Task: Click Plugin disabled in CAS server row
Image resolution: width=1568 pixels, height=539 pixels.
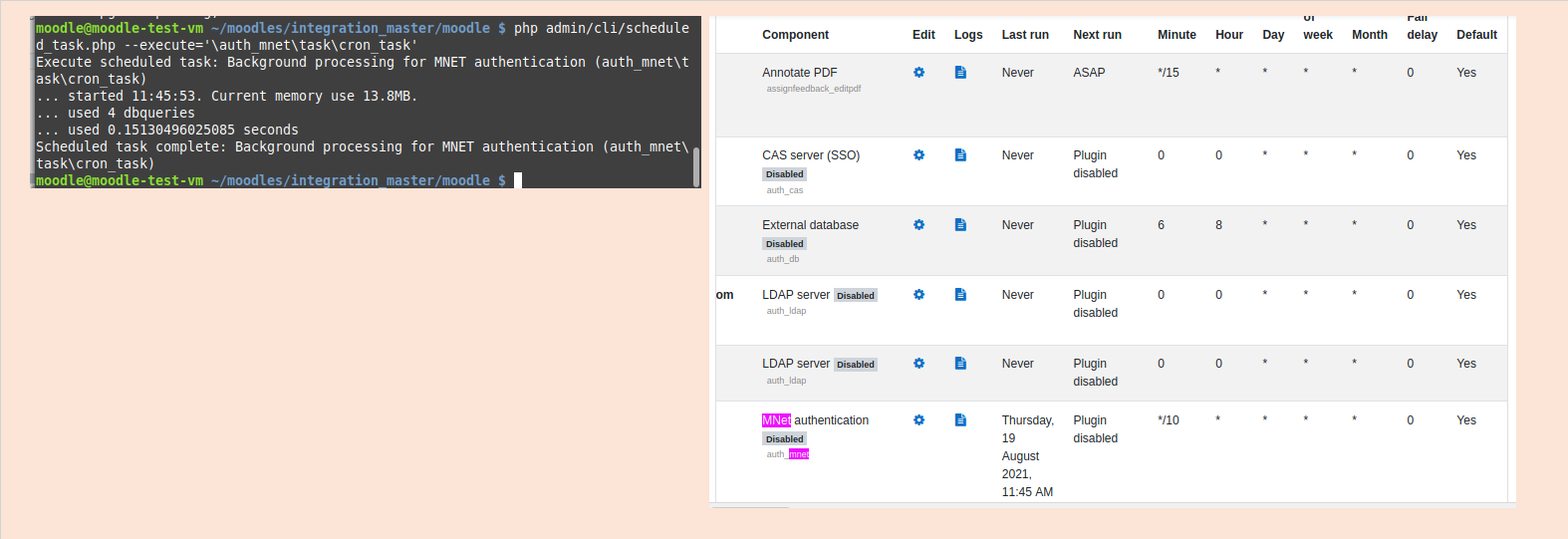Action: click(1095, 164)
